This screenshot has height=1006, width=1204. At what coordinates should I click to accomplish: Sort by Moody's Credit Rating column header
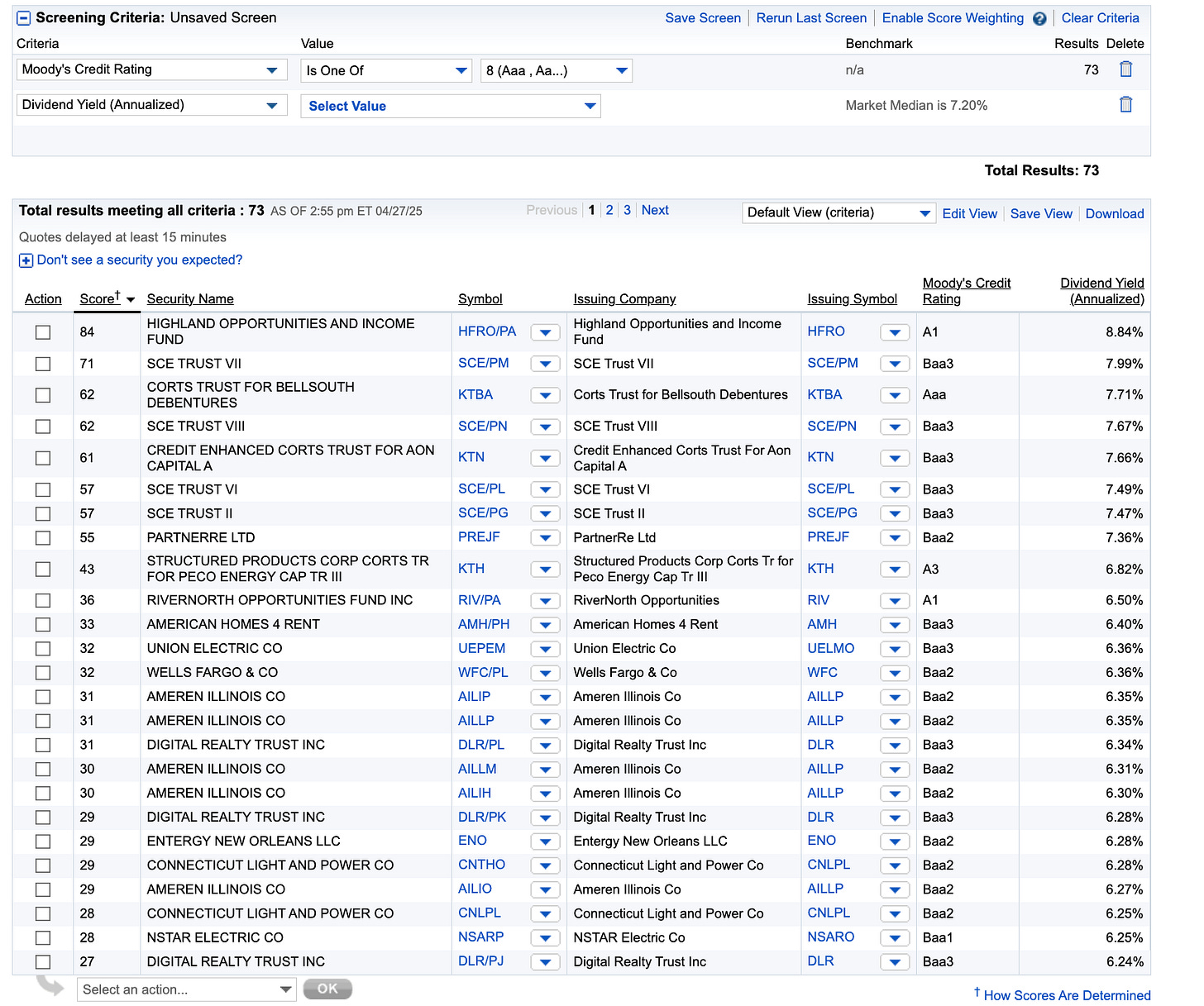pyautogui.click(x=967, y=291)
